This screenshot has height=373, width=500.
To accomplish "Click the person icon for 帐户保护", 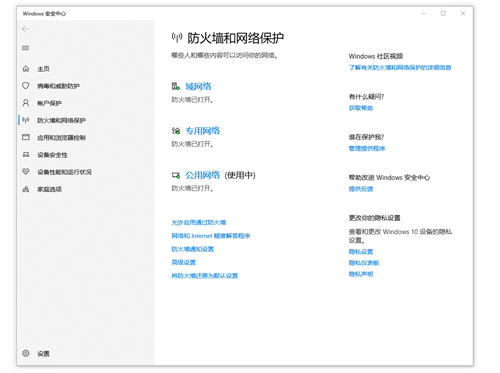I will tap(26, 103).
